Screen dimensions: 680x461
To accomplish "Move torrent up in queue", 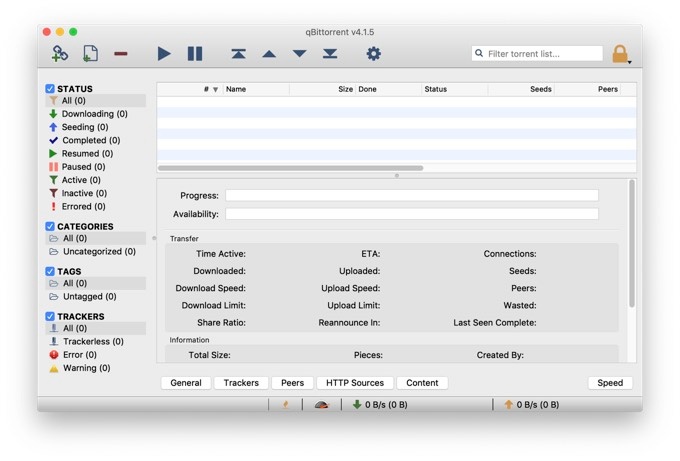I will (x=269, y=54).
